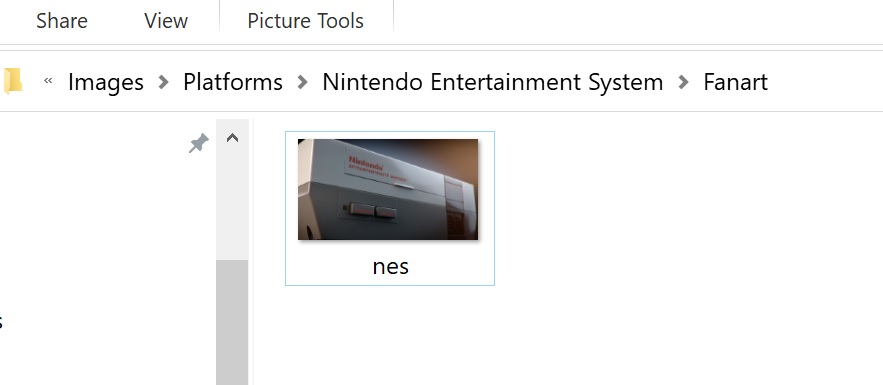Select the nes console thumbnail image
The image size is (883, 385).
pyautogui.click(x=388, y=189)
